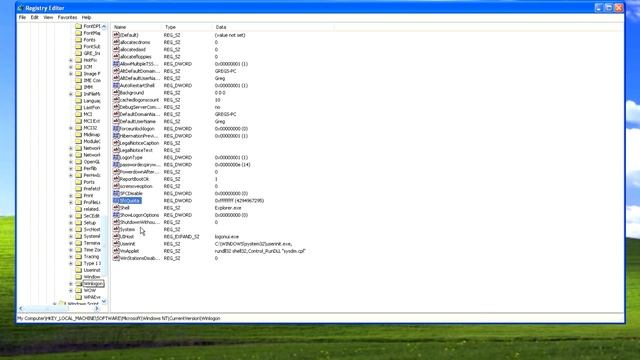Screen dimensions: 640x360
Task: Open the Help menu
Action: (x=86, y=18)
